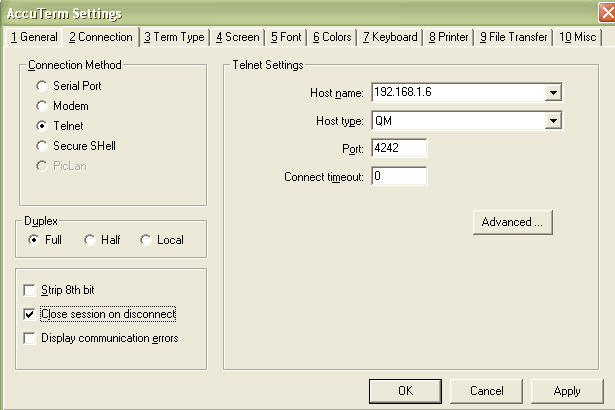
Task: Set duplex to Half
Action: click(90, 240)
